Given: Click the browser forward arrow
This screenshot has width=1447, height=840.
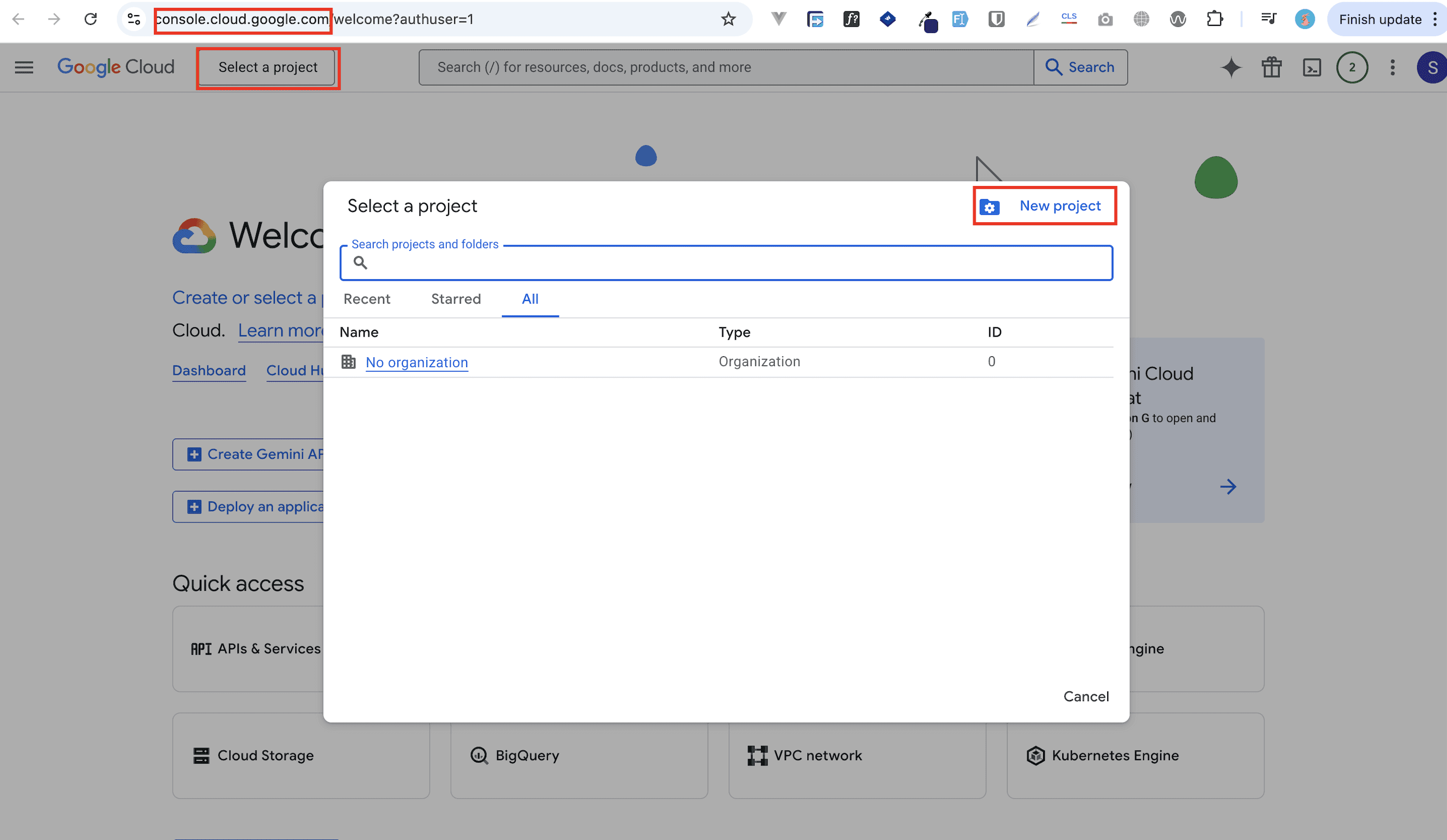Looking at the screenshot, I should click(x=54, y=20).
